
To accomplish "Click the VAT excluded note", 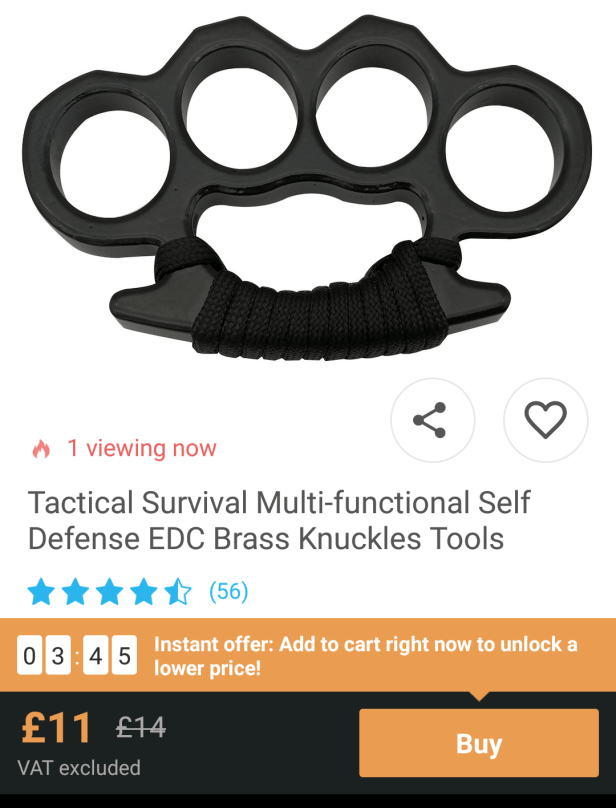I will [79, 768].
